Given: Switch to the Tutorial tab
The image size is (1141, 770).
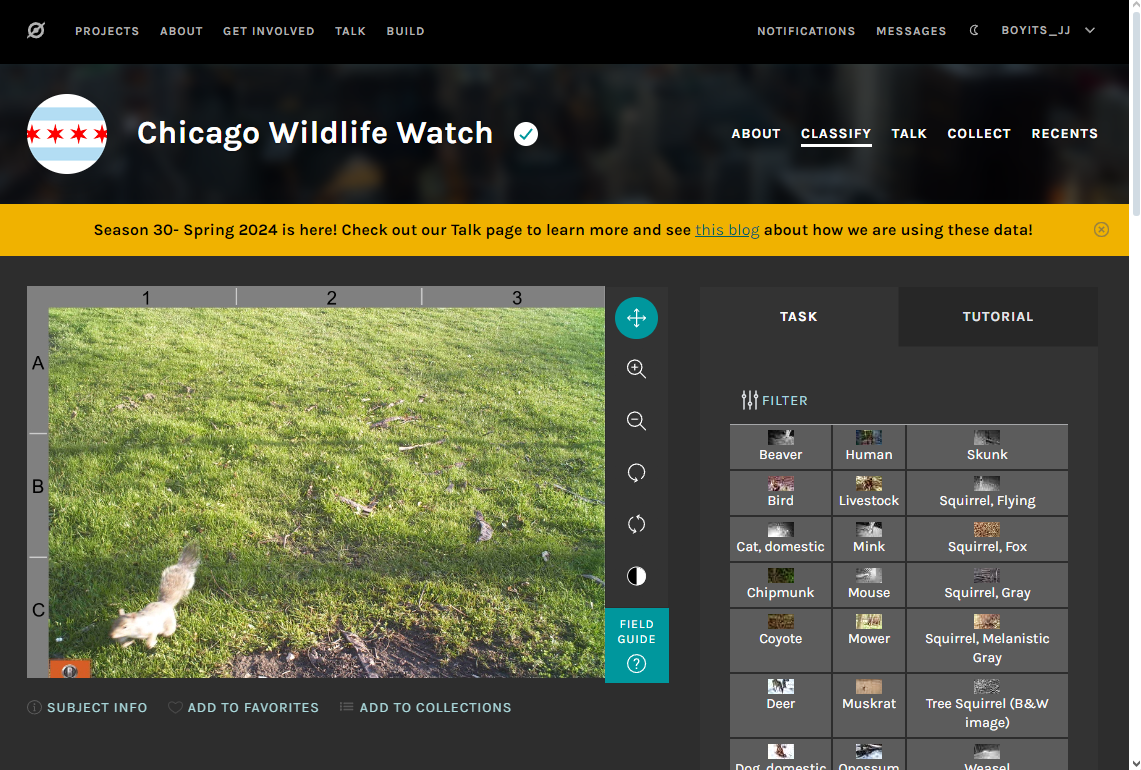Looking at the screenshot, I should (998, 317).
